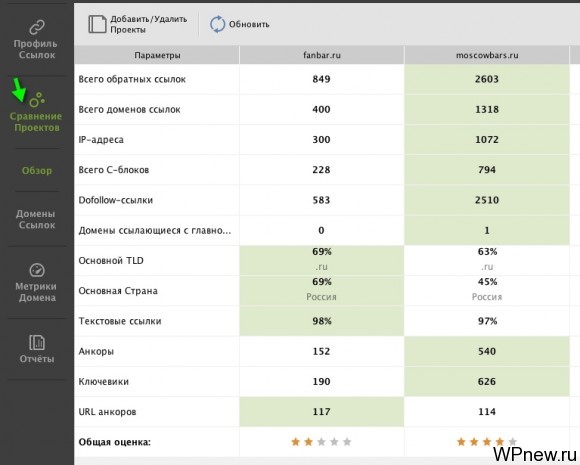Click the 794 C-блоков value
The width and height of the screenshot is (580, 465).
pyautogui.click(x=487, y=170)
